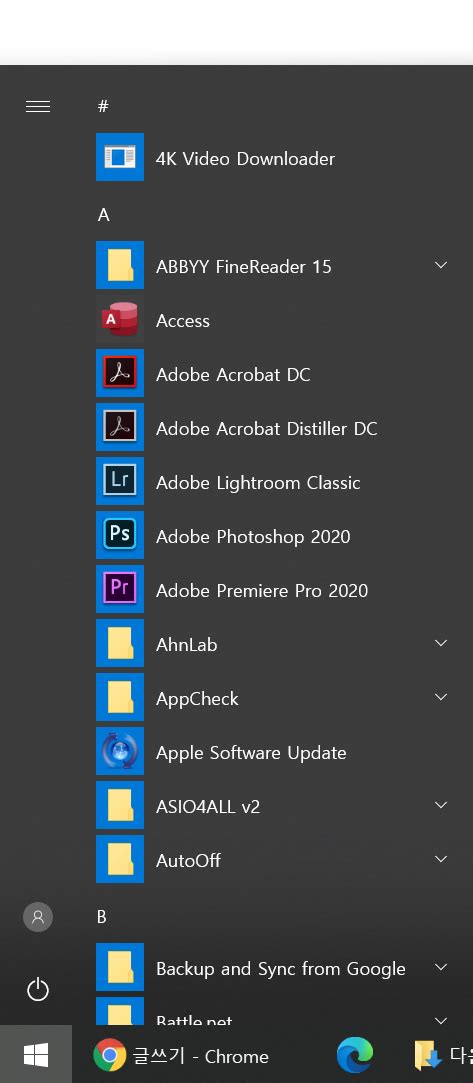This screenshot has width=473, height=1083.
Task: Launch Access from its red icon
Action: [119, 320]
